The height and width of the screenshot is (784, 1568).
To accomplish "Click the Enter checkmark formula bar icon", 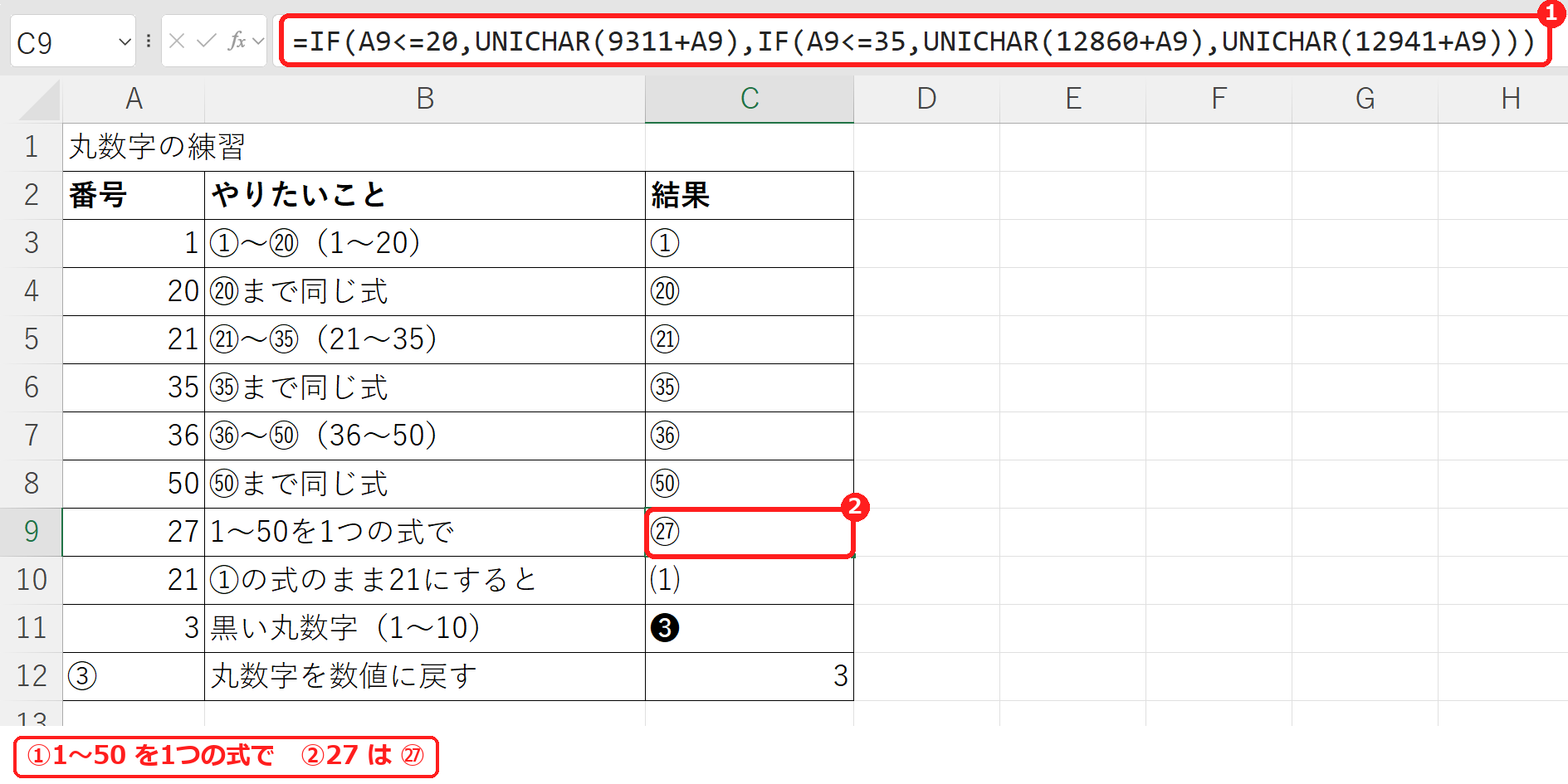I will [207, 41].
